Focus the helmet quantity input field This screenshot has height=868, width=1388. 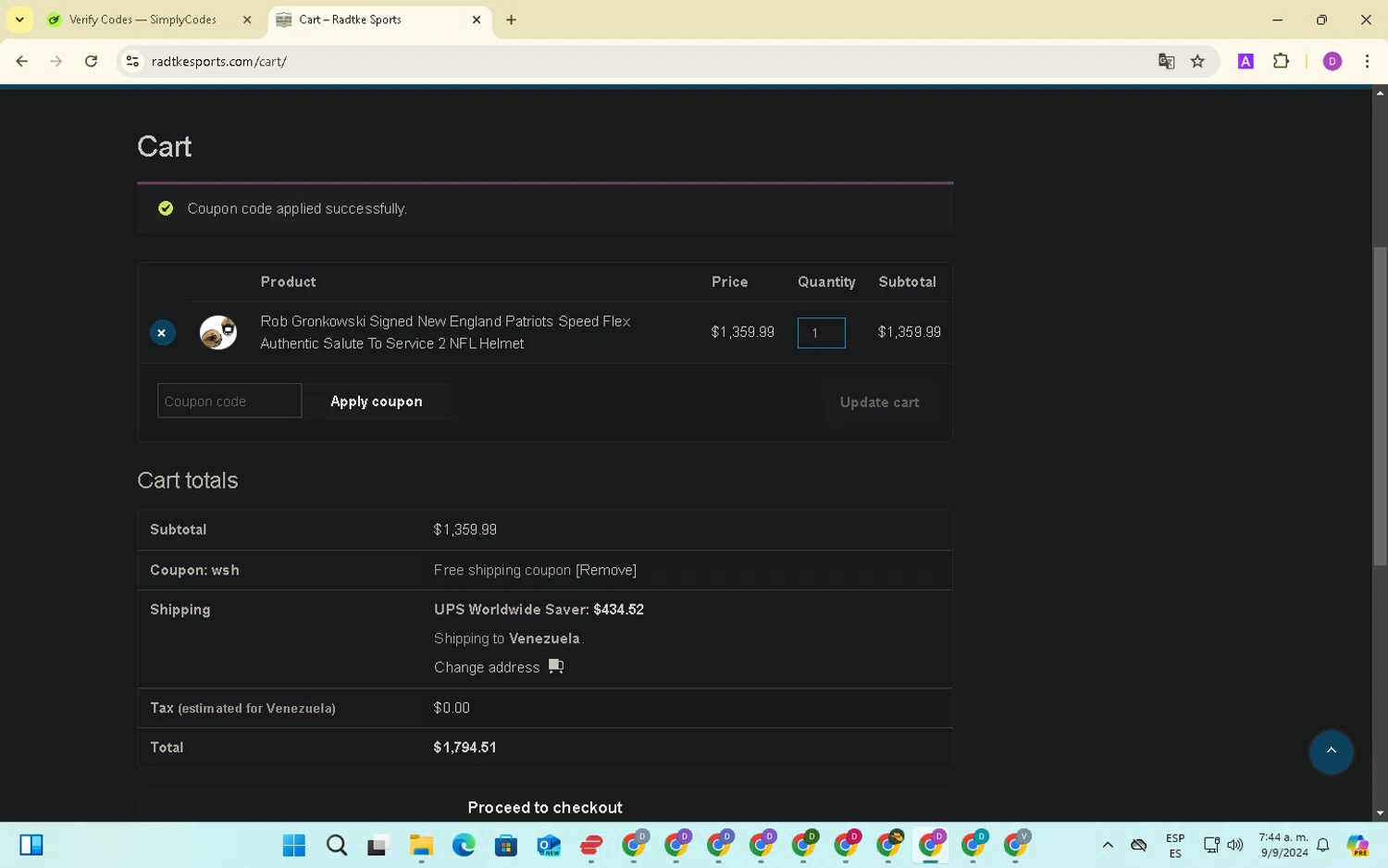[x=821, y=333]
